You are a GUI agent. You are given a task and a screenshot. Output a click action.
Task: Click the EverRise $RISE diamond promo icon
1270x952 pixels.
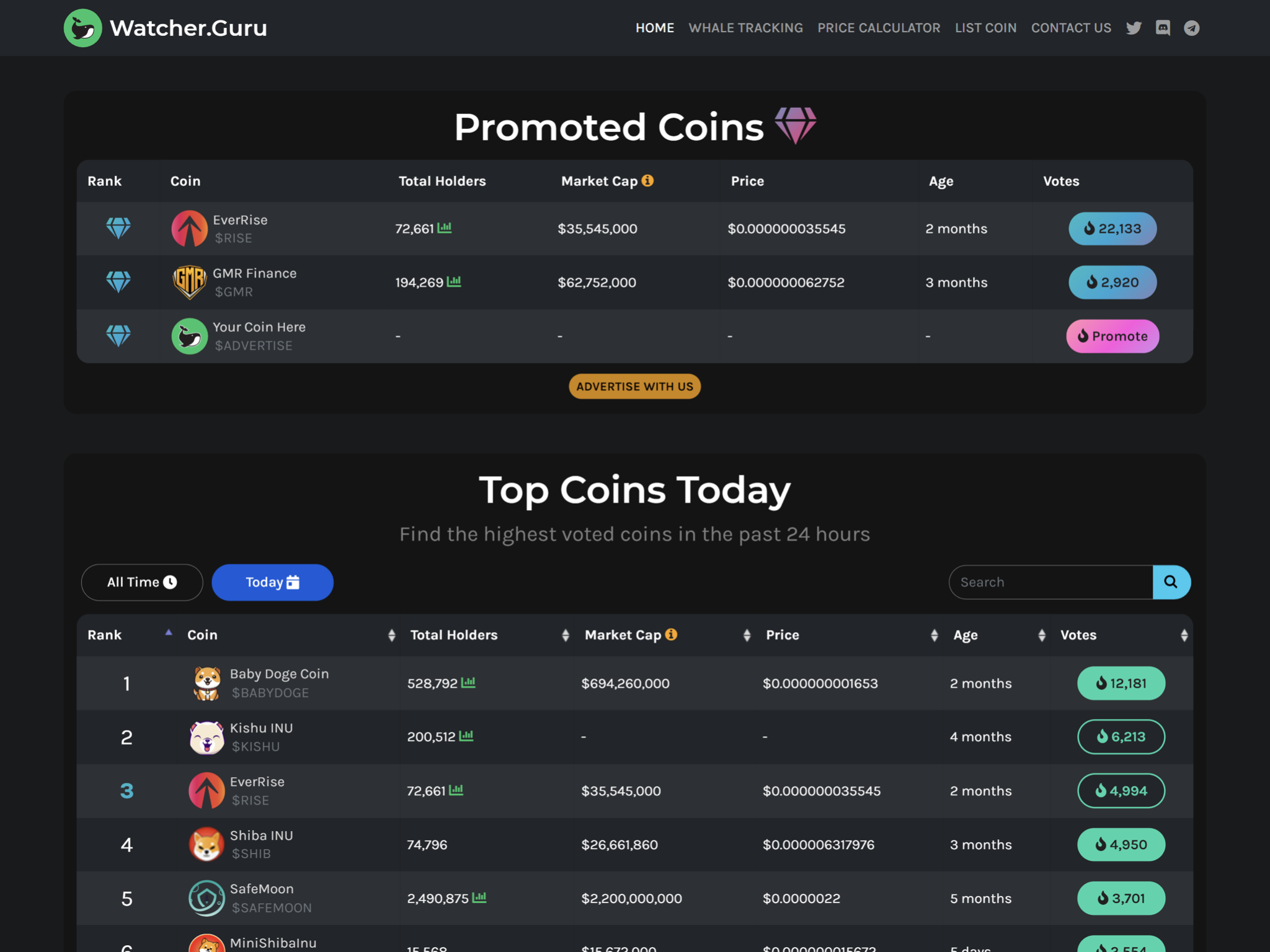[x=118, y=228]
